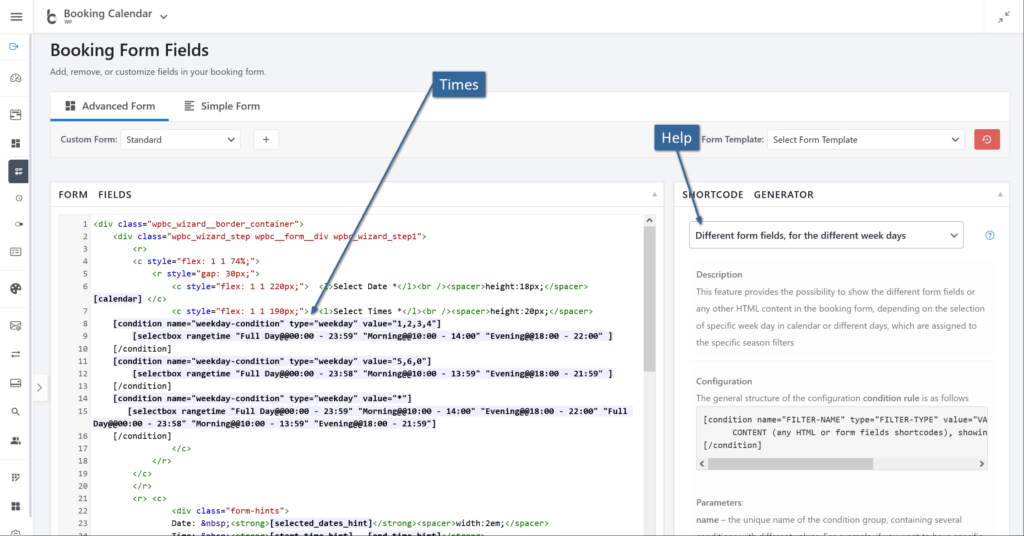Open the hamburger menu
Viewport: 1024px width, 536px height.
tap(16, 16)
